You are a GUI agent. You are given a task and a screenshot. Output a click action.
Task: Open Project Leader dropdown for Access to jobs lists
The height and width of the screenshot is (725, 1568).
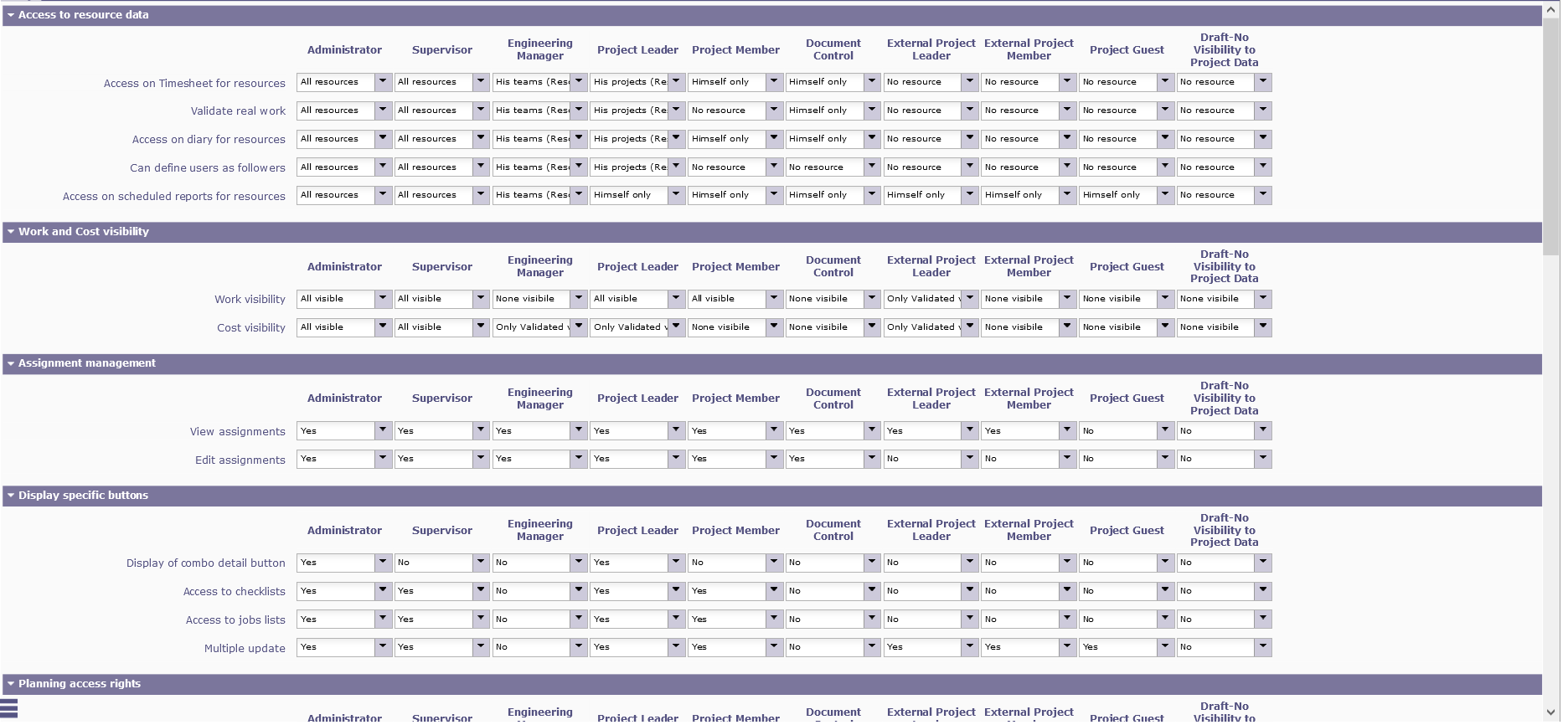tap(677, 620)
